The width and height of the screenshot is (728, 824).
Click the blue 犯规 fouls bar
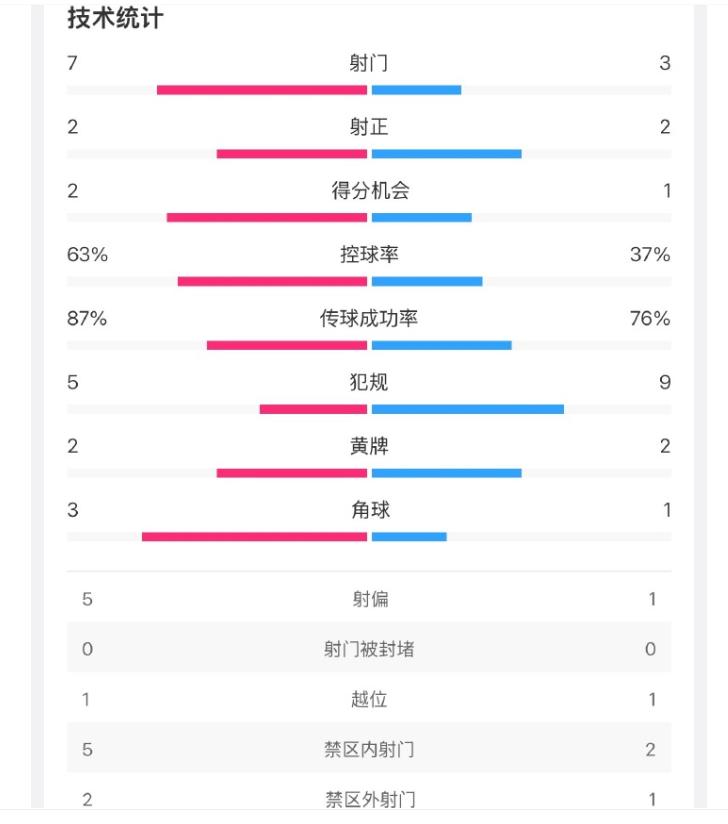click(x=468, y=409)
